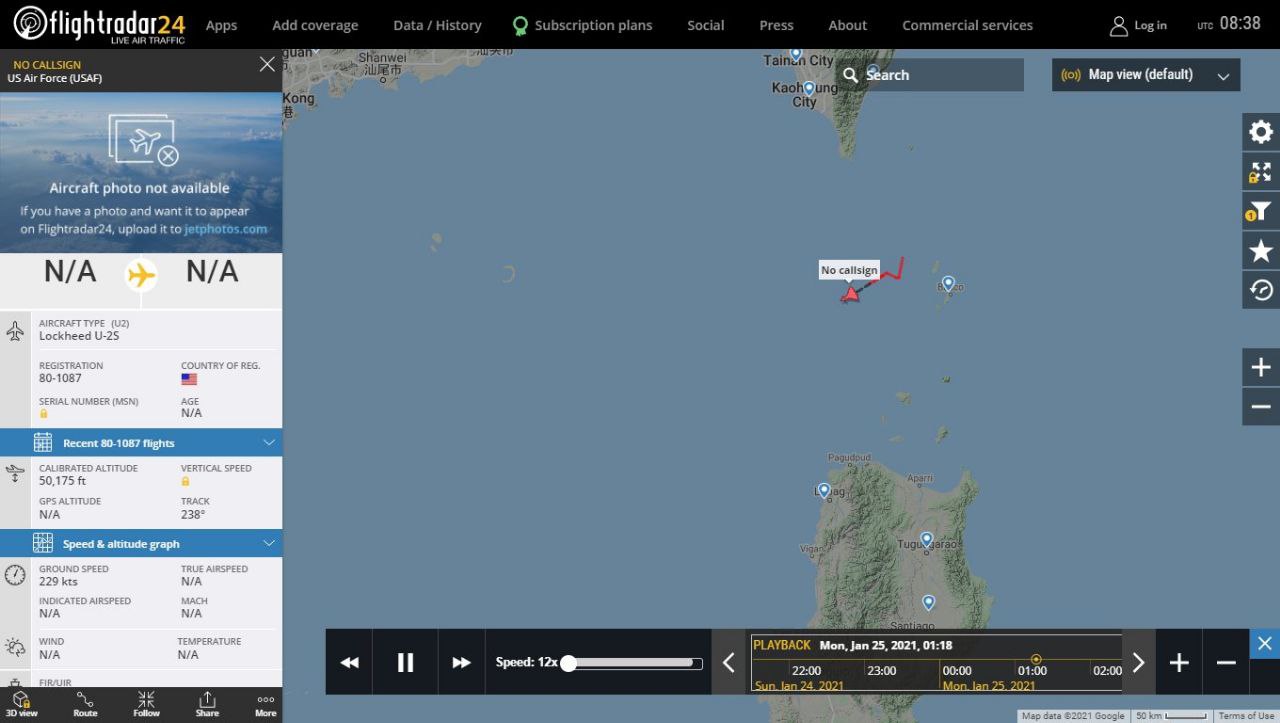Close the playback bar

1264,643
